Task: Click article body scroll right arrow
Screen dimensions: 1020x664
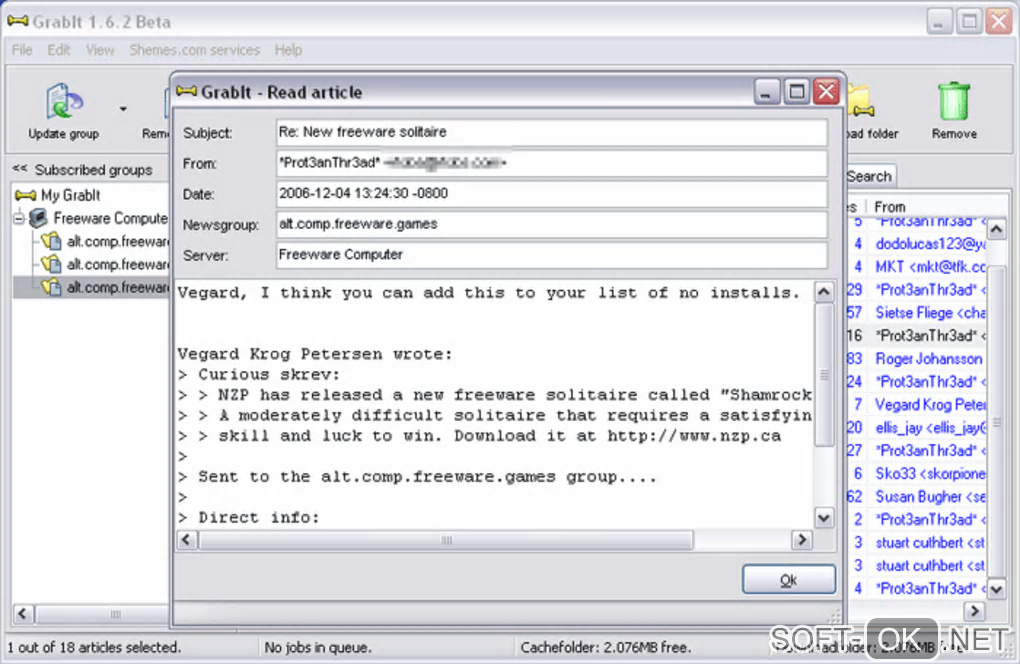Action: tap(801, 540)
